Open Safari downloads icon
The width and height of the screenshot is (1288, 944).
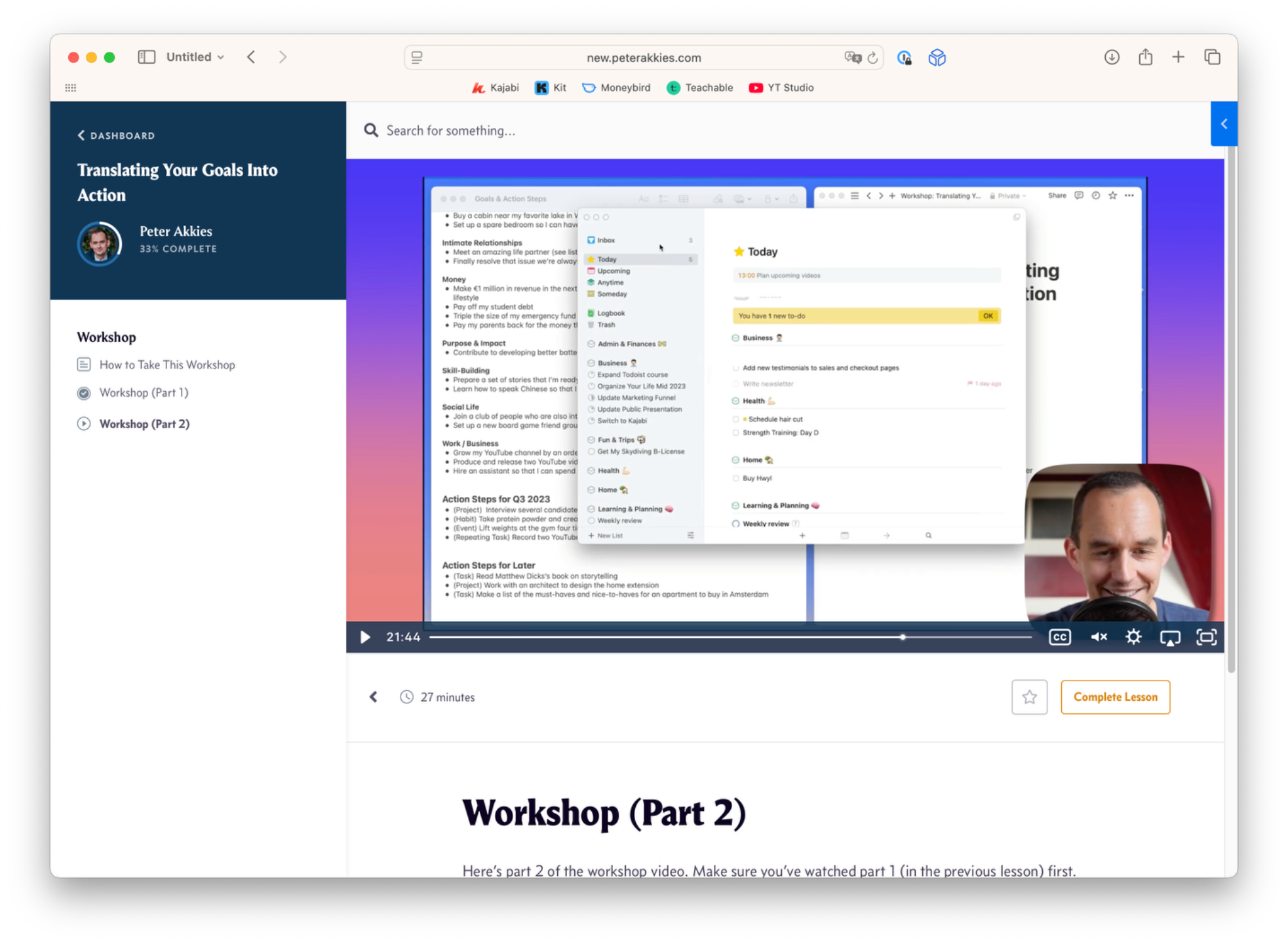click(1112, 57)
